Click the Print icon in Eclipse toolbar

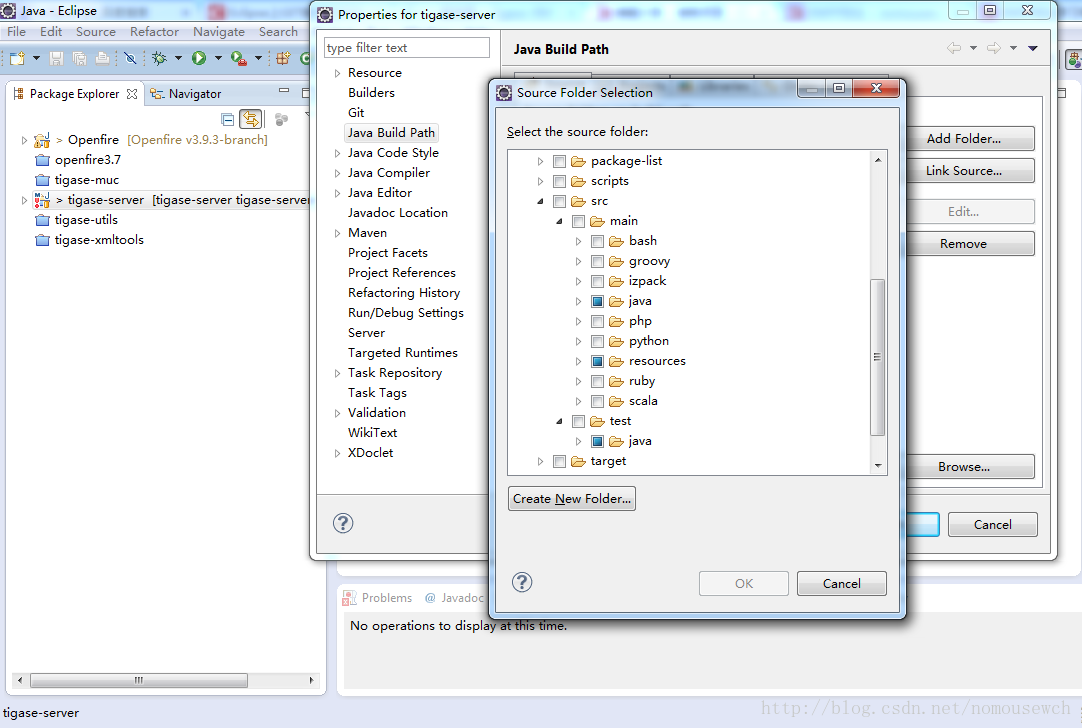102,59
